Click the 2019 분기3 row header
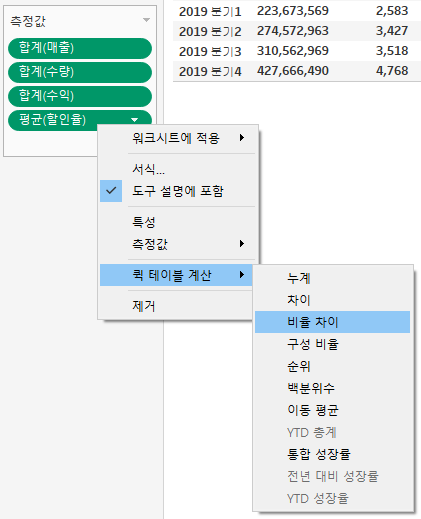421x519 pixels. tap(210, 52)
